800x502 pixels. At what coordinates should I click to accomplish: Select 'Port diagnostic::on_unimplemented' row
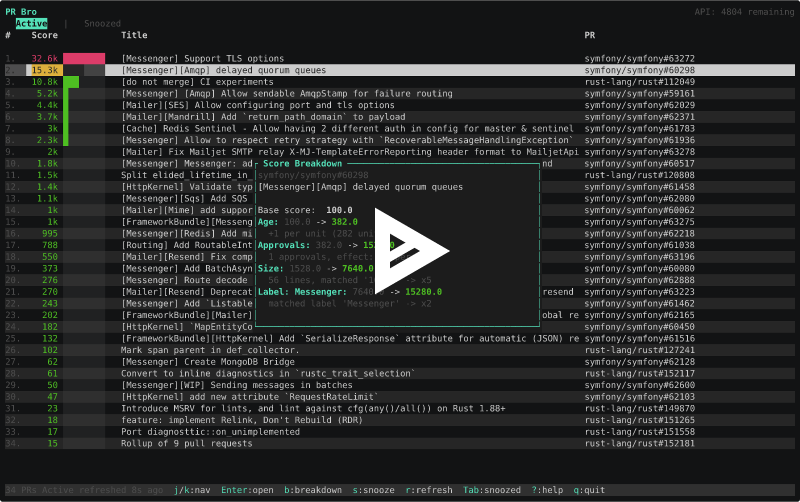[400, 432]
